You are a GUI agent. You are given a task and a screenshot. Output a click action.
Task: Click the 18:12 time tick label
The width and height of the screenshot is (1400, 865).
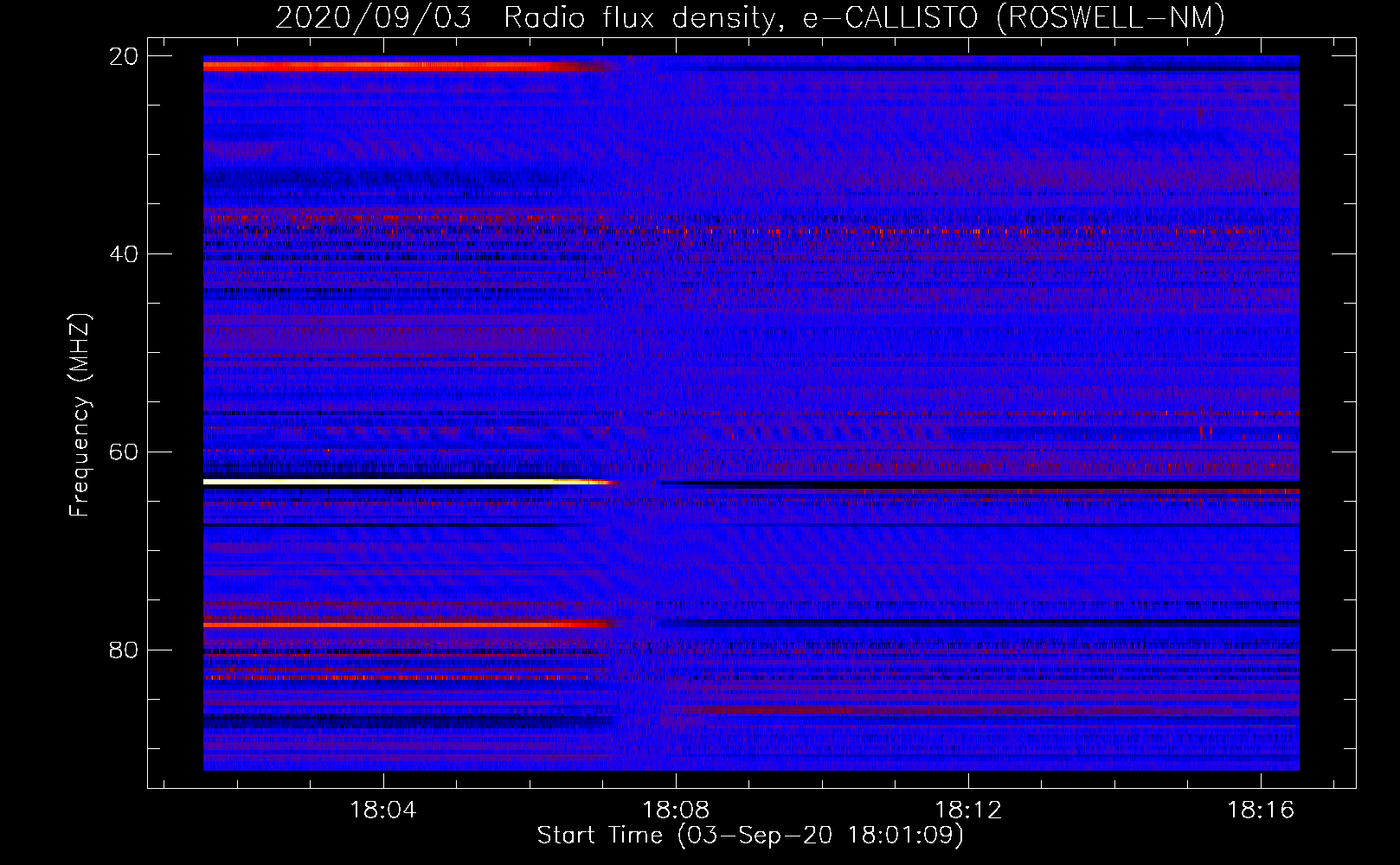pyautogui.click(x=968, y=810)
